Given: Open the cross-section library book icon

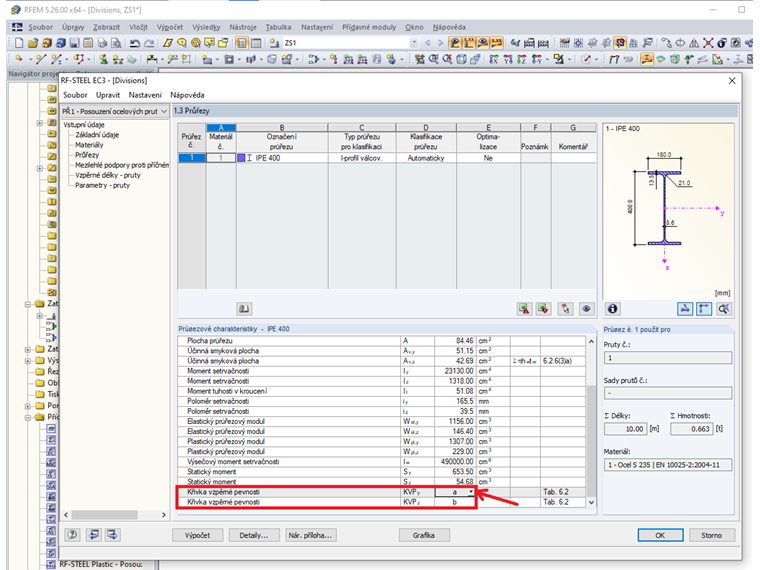Looking at the screenshot, I should [x=244, y=309].
